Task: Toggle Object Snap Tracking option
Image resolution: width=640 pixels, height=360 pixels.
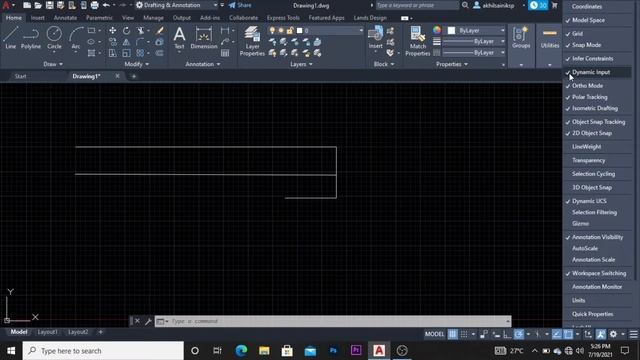Action: click(x=597, y=122)
